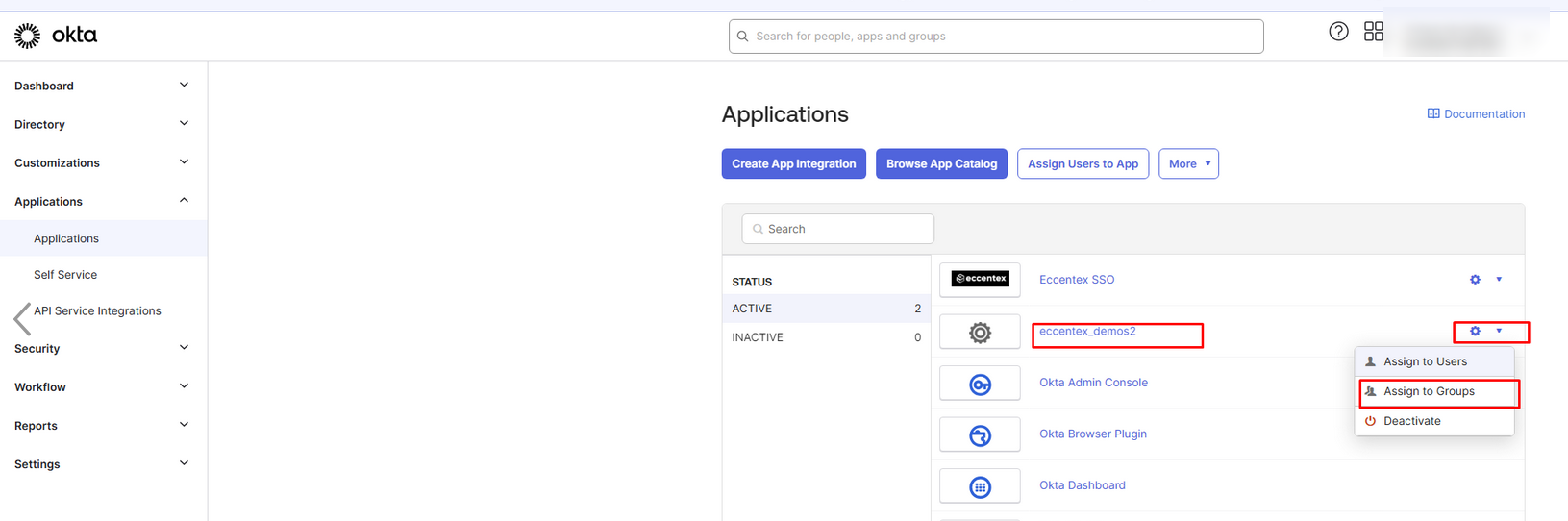Click the group icon next to Assign to Groups
This screenshot has height=521, width=1568.
pyautogui.click(x=1371, y=391)
